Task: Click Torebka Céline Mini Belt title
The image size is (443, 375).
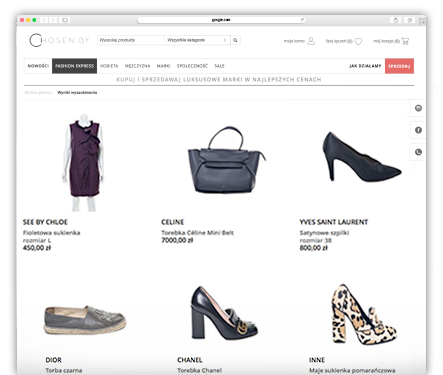Action: tap(197, 233)
